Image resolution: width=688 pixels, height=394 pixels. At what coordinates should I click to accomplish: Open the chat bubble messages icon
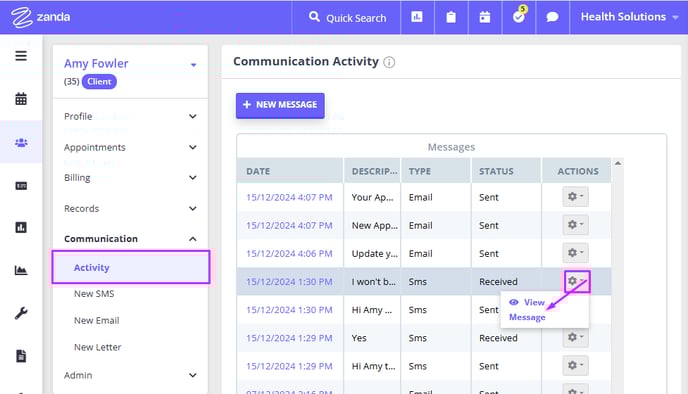552,17
